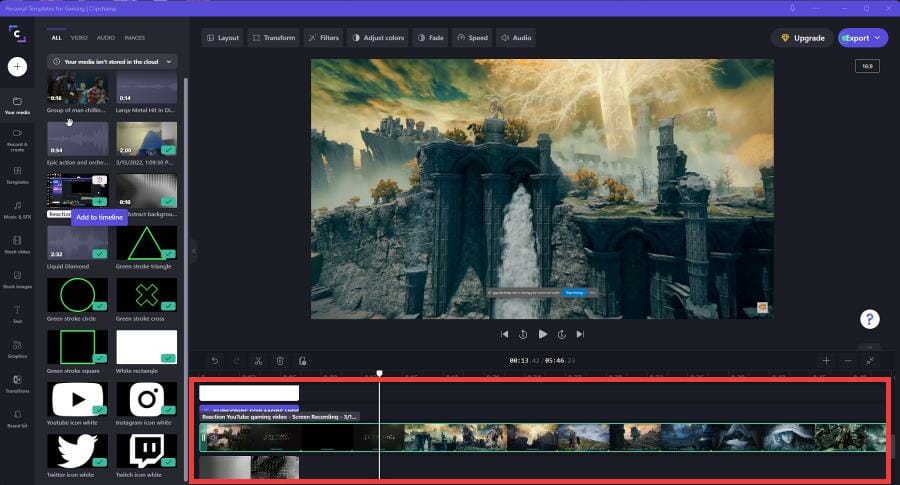The width and height of the screenshot is (900, 485).
Task: Delete selected clip with trash icon
Action: [x=280, y=360]
